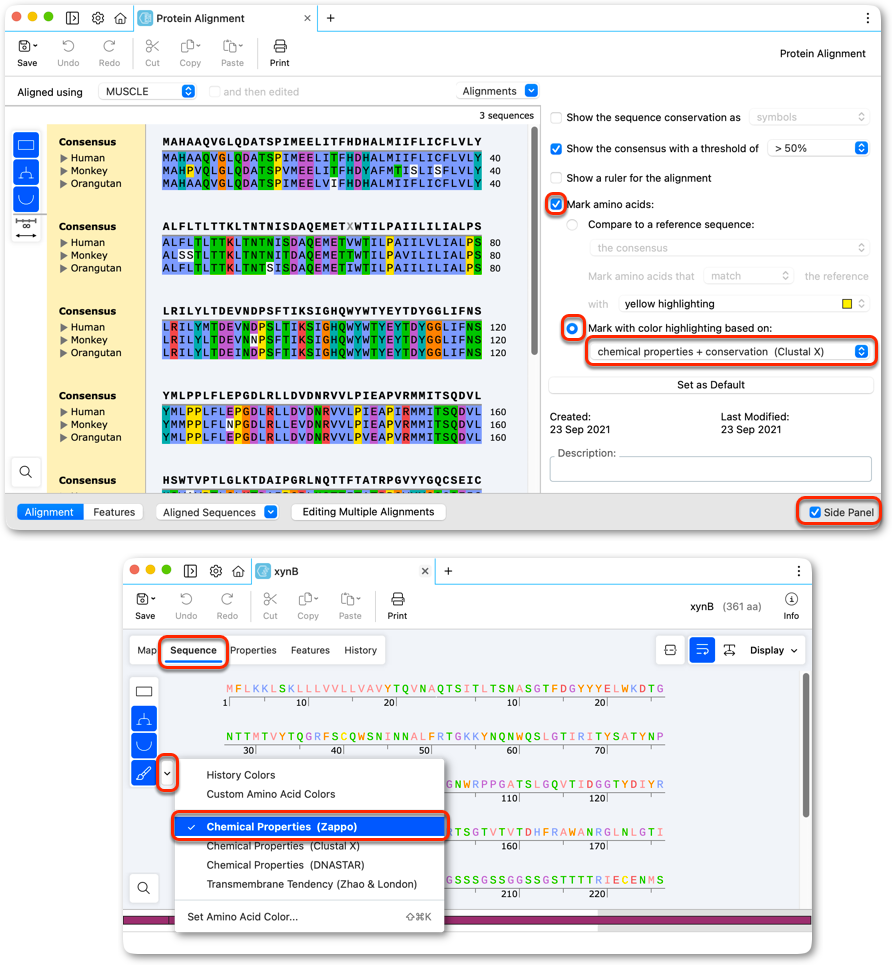Click alignment view vertical scrollbar

point(534,241)
